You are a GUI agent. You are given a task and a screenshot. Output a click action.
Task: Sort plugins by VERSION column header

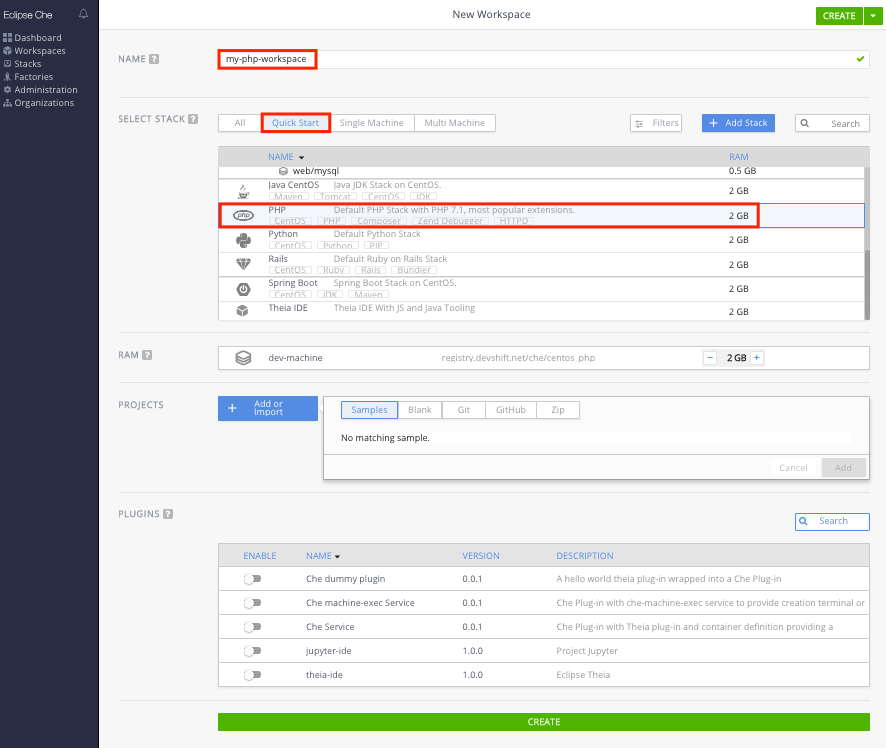pos(481,556)
